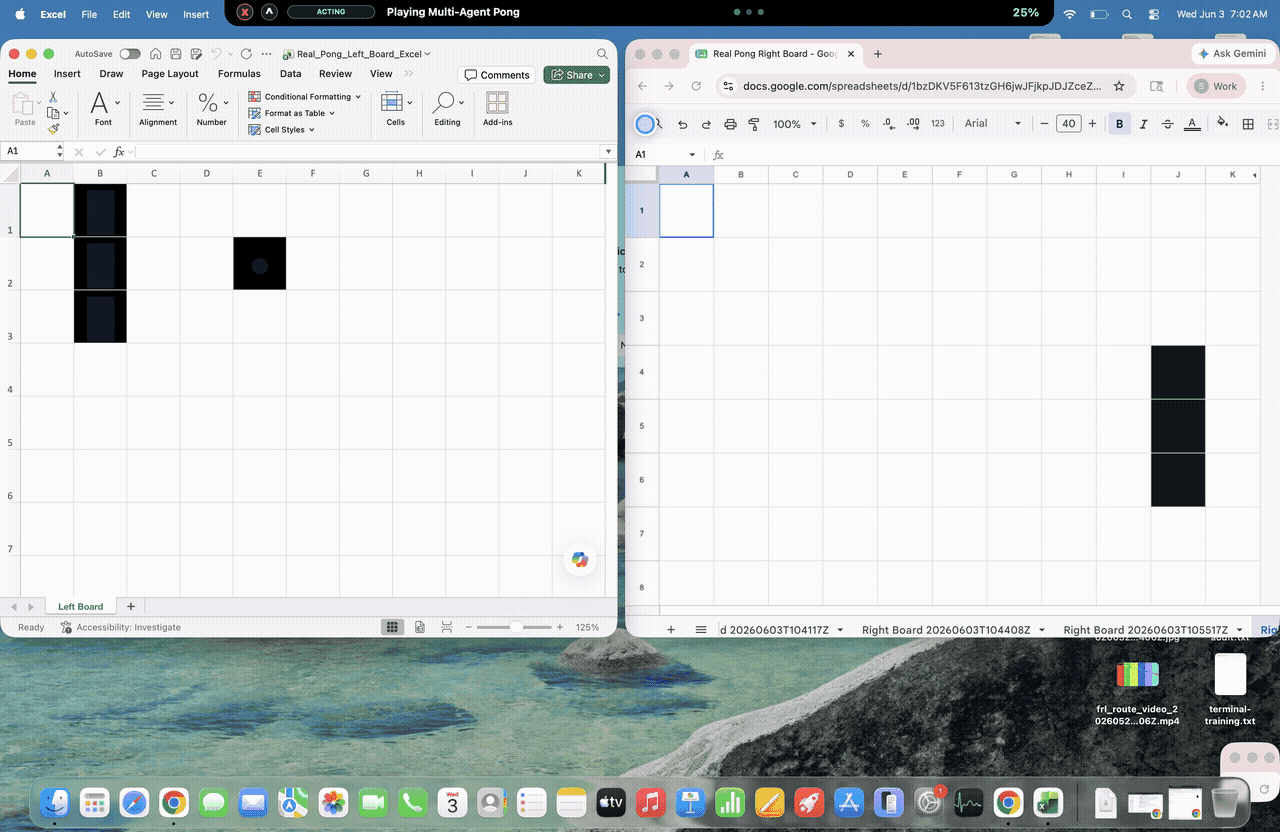
Task: Click the Cut scissors icon in Excel ribbon
Action: tap(53, 97)
